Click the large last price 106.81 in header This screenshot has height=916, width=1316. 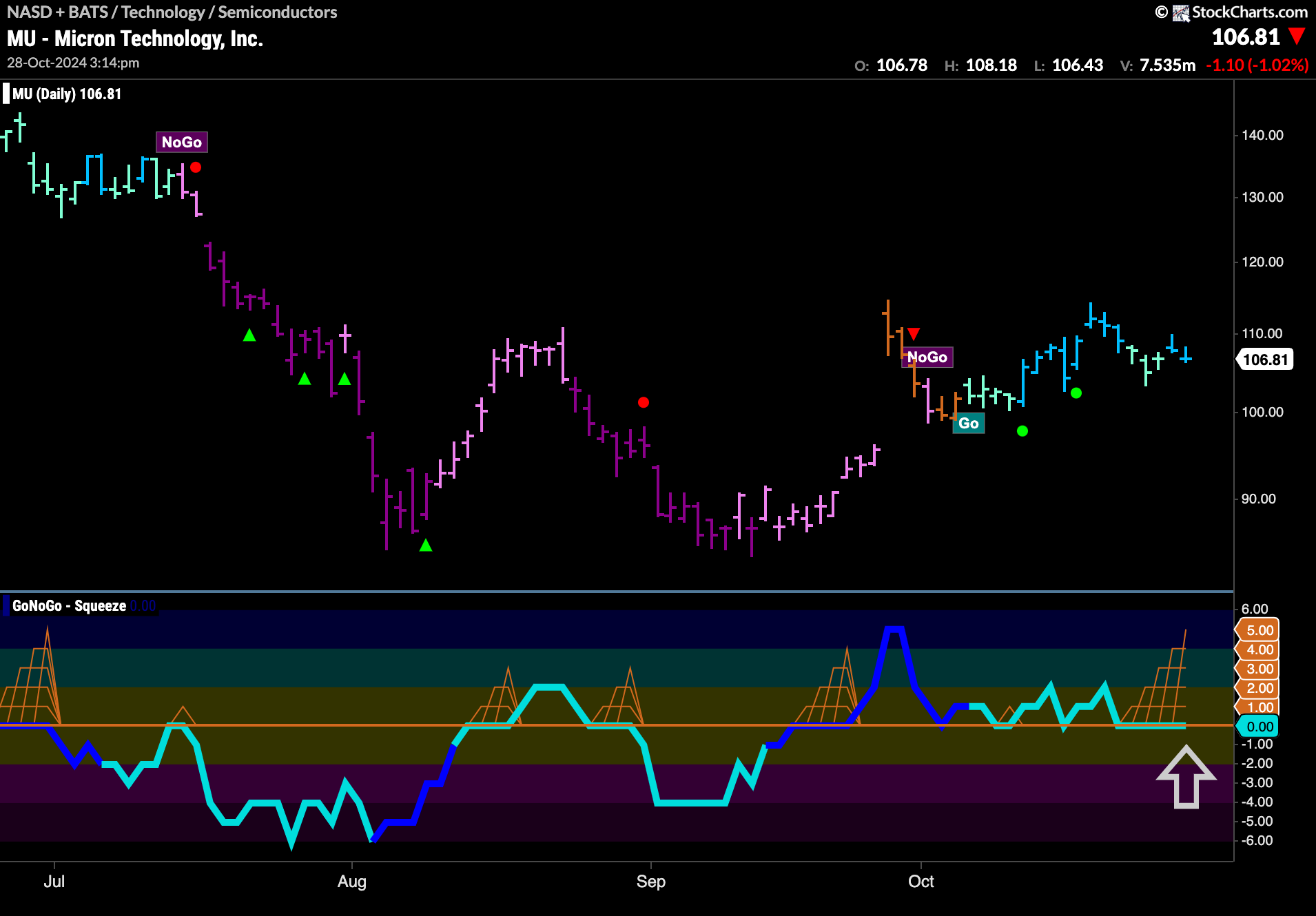click(x=1246, y=37)
